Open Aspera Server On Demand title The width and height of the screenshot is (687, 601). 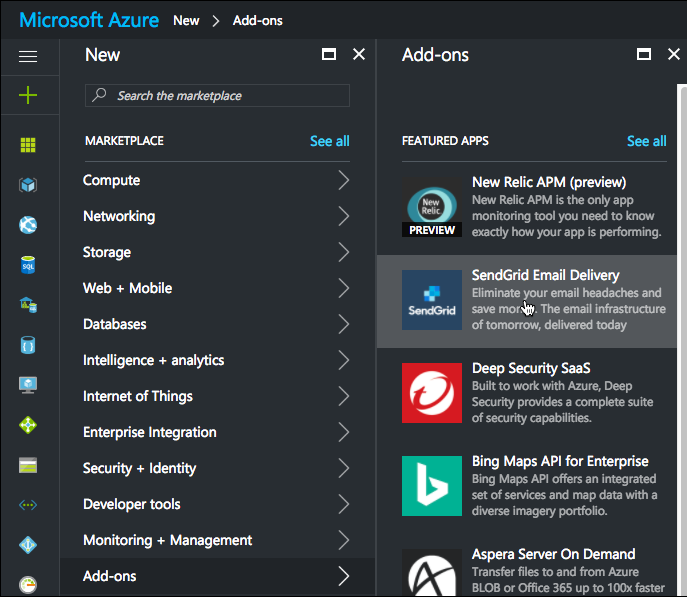tap(553, 554)
